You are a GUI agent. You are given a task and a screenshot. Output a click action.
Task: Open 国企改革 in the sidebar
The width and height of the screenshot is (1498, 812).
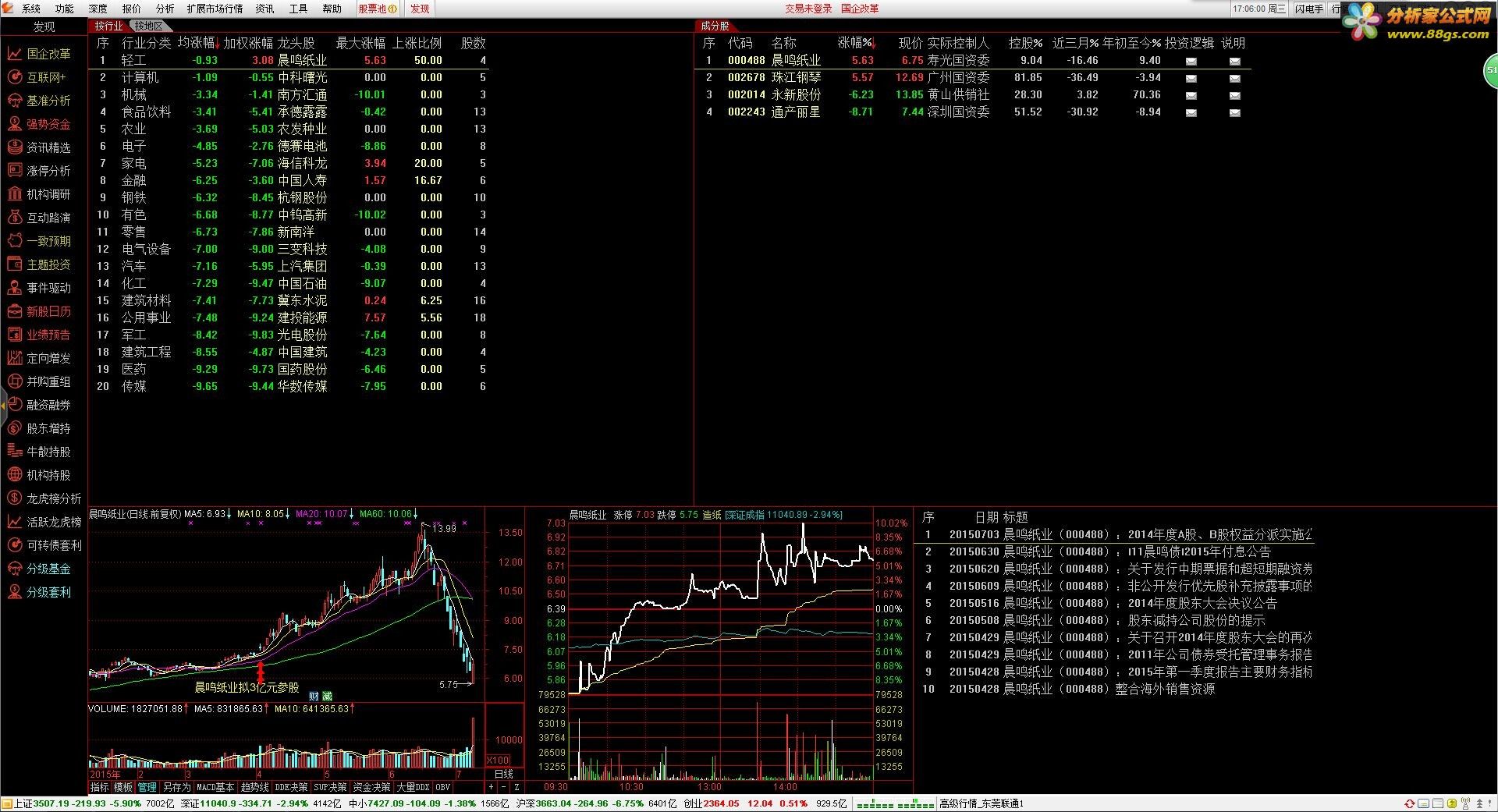tap(39, 54)
